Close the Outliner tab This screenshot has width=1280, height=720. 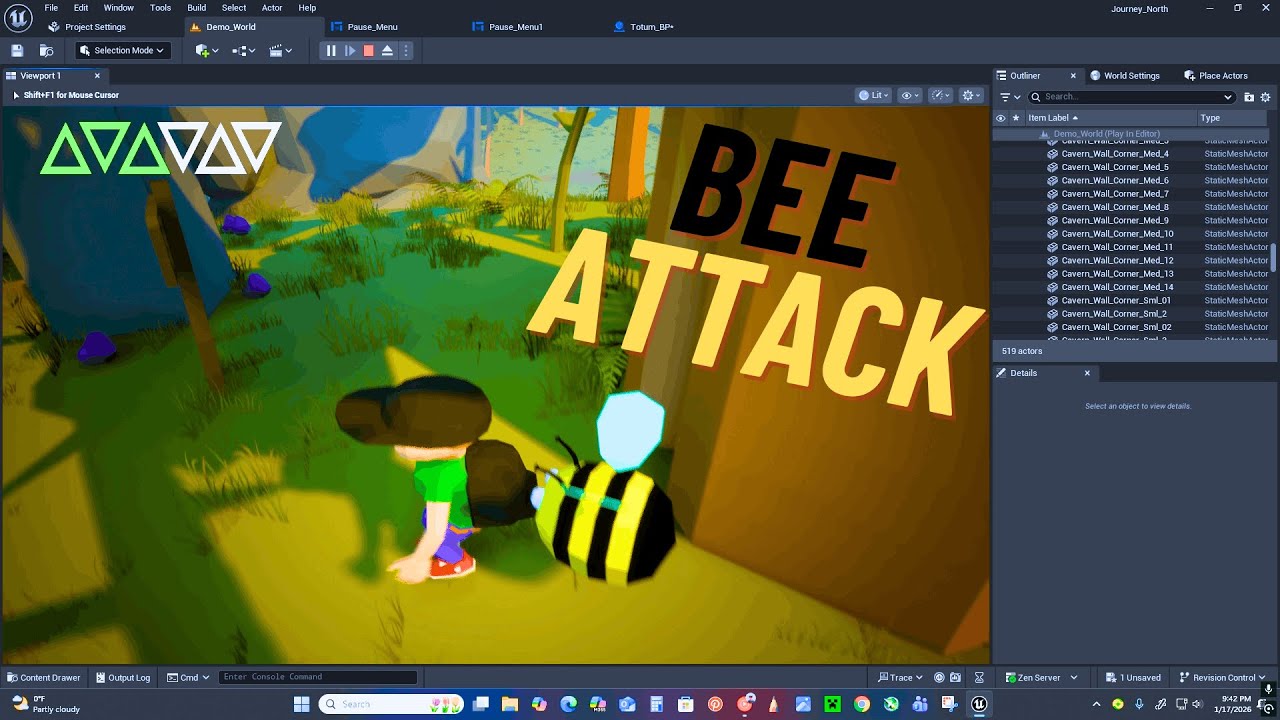click(x=1073, y=75)
